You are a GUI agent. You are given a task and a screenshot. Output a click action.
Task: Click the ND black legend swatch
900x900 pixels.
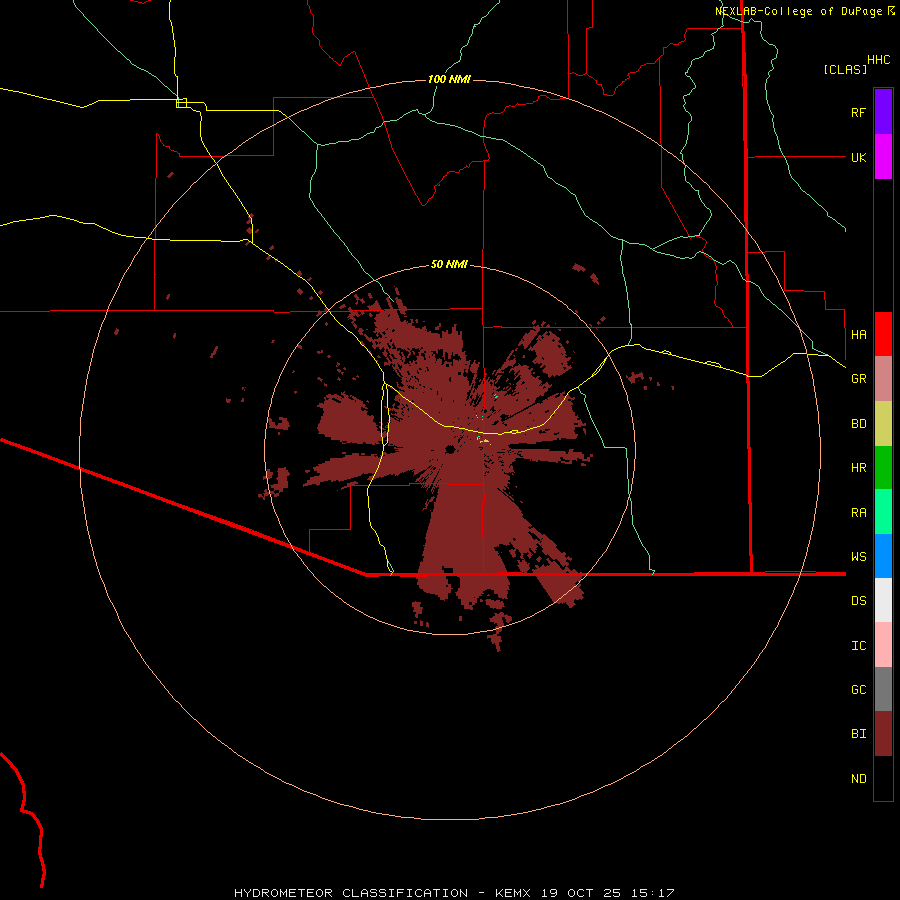point(883,778)
